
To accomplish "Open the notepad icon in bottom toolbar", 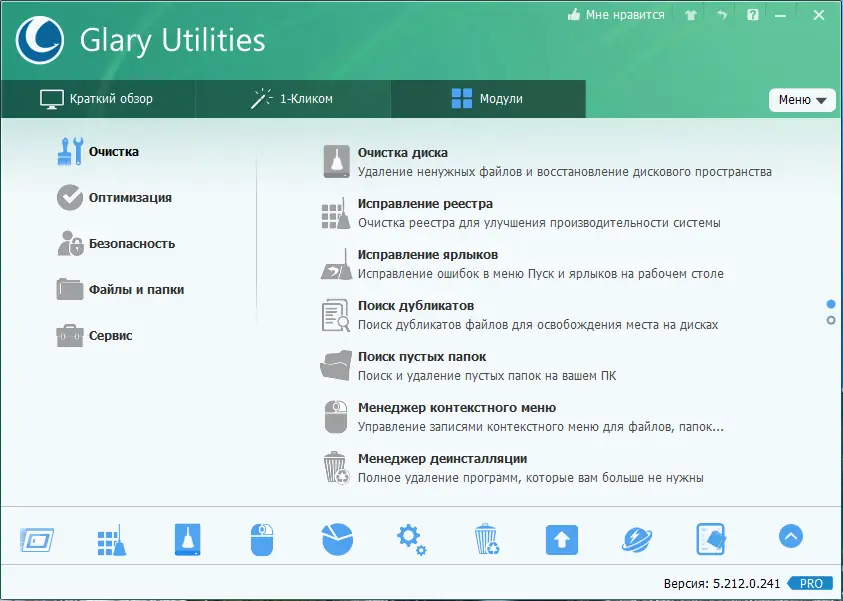I will click(x=711, y=539).
